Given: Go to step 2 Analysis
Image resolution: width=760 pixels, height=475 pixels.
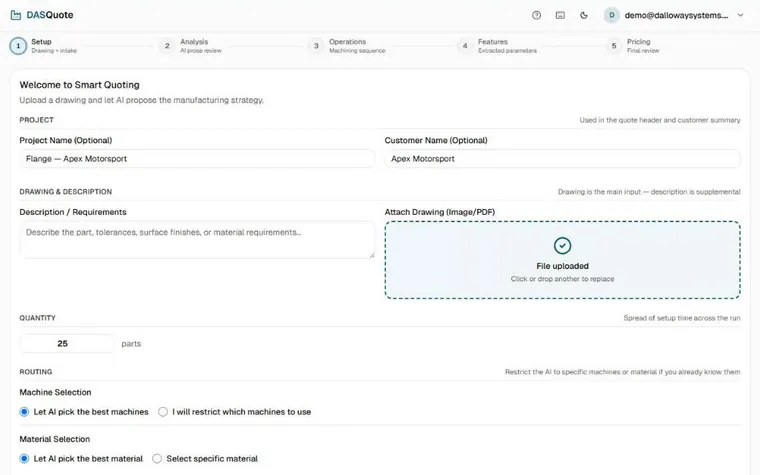Looking at the screenshot, I should [191, 46].
